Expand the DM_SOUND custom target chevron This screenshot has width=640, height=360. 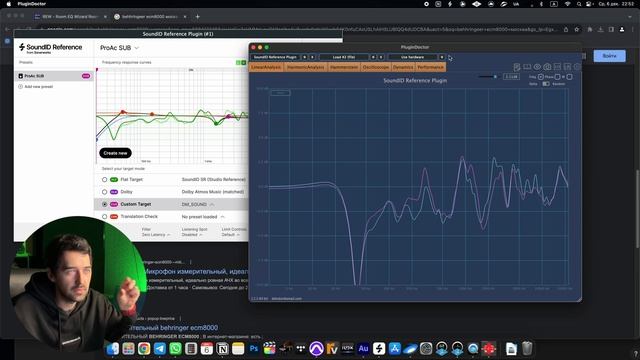pos(212,204)
